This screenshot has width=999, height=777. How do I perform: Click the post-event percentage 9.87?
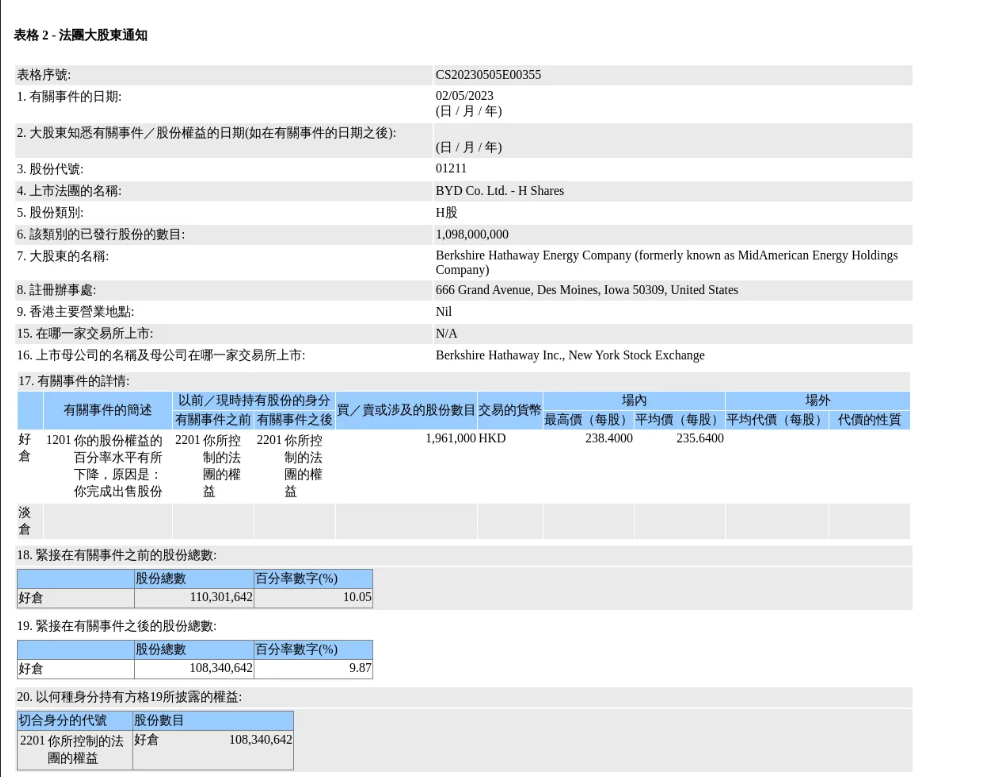click(360, 668)
